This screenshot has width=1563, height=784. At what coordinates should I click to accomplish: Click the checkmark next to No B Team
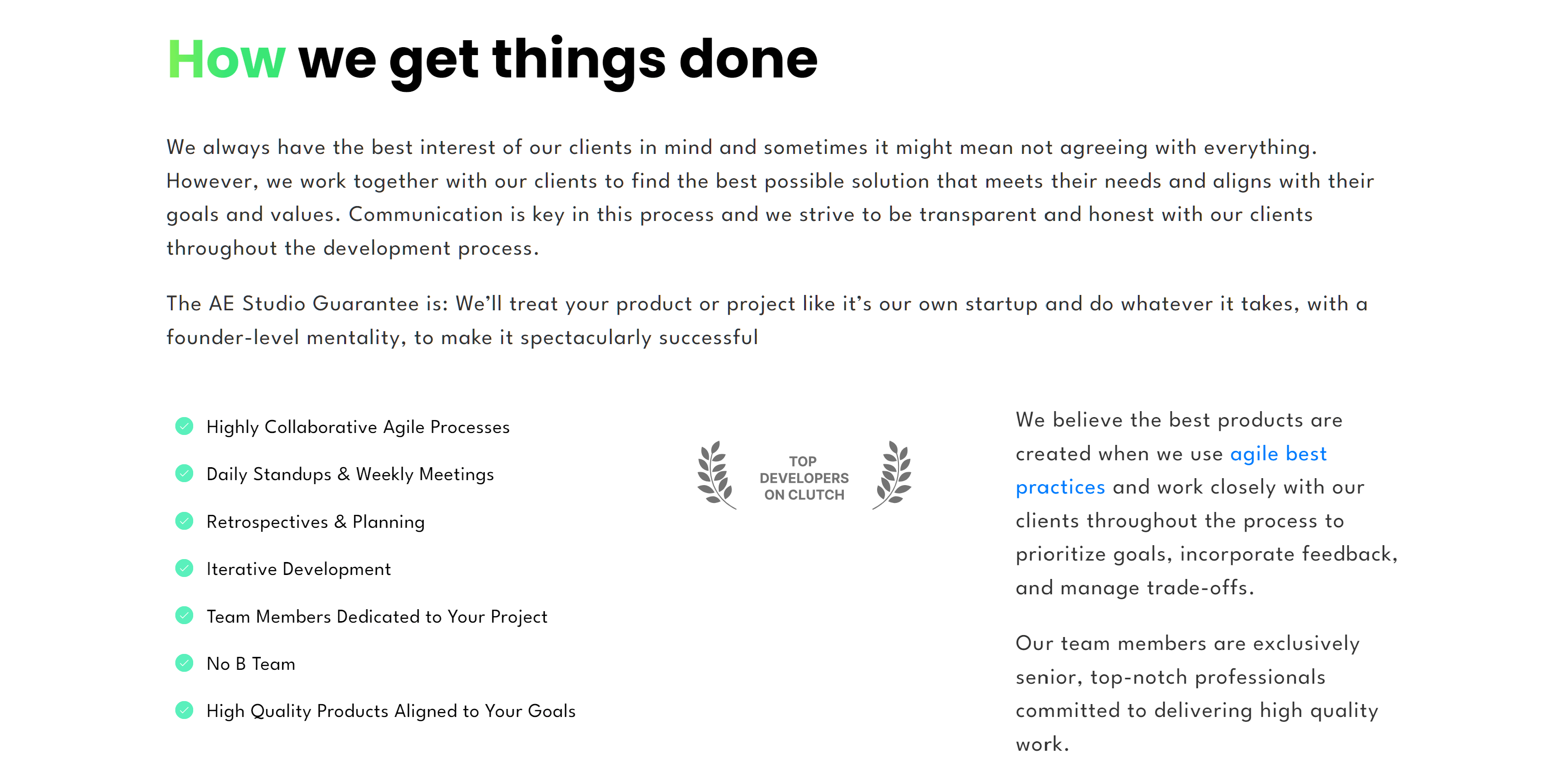(x=184, y=663)
